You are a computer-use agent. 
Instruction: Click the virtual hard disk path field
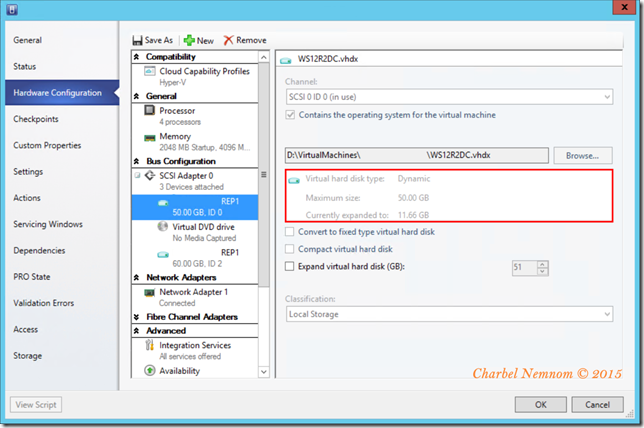pyautogui.click(x=416, y=155)
